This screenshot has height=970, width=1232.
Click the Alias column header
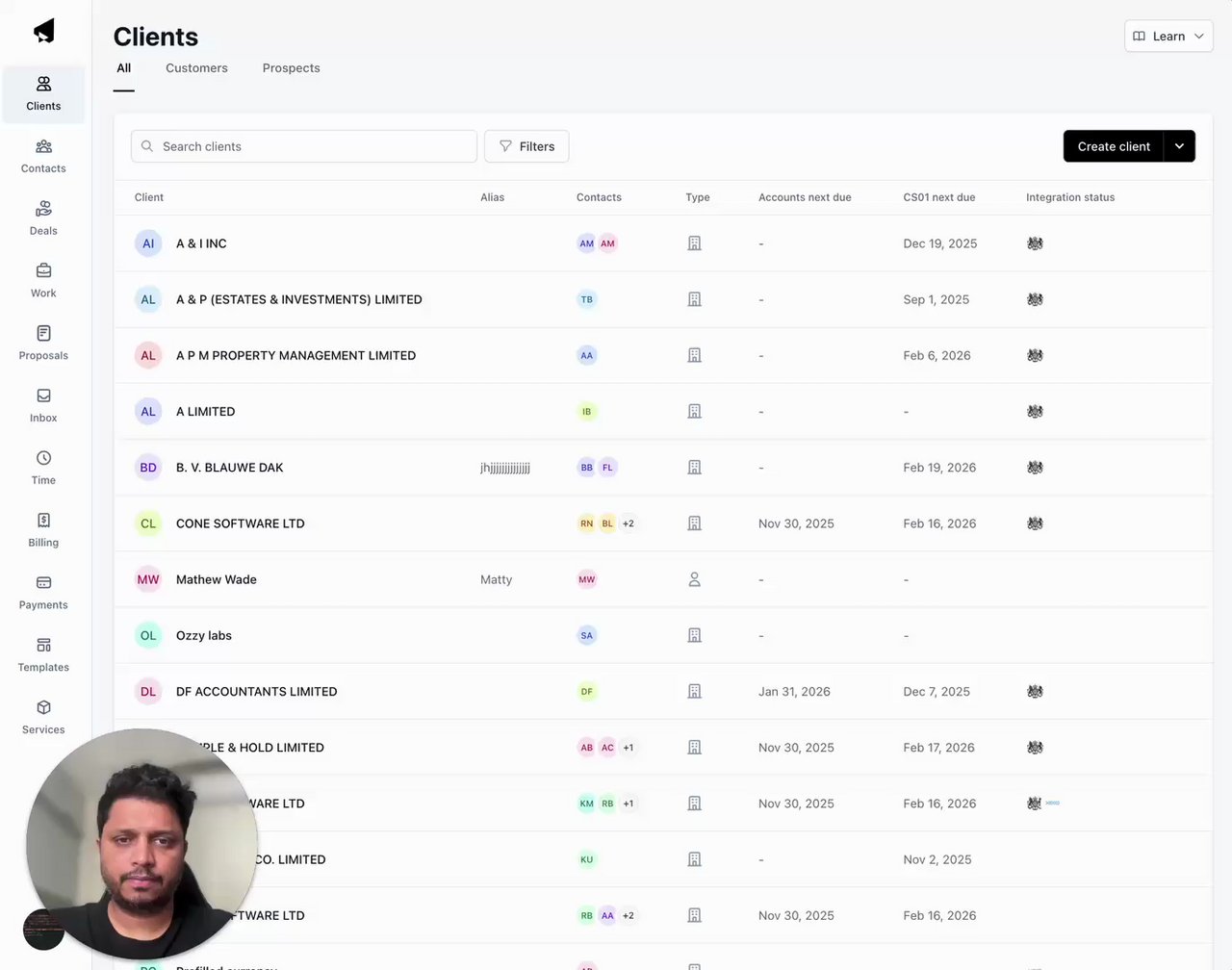click(493, 197)
